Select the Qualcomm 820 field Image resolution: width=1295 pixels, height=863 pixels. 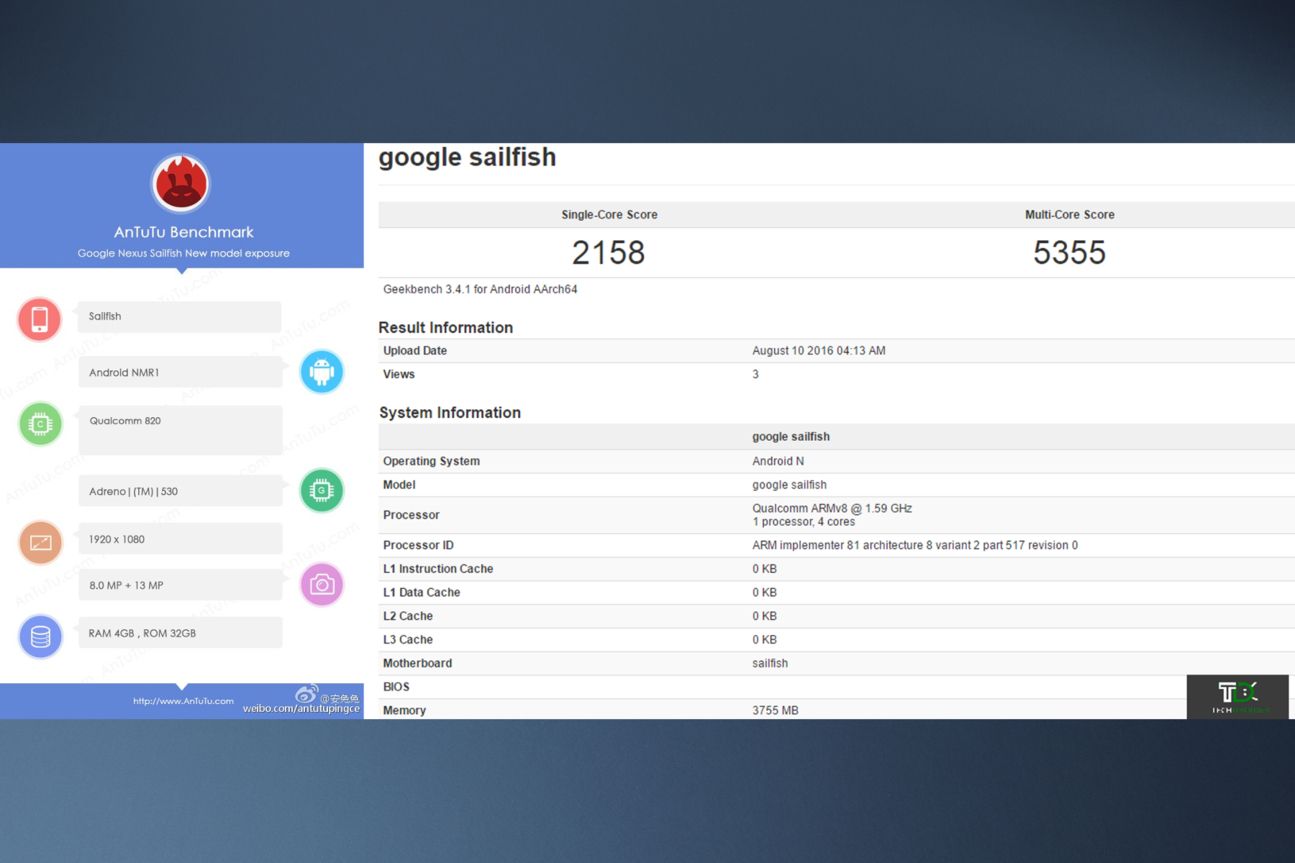click(x=180, y=429)
